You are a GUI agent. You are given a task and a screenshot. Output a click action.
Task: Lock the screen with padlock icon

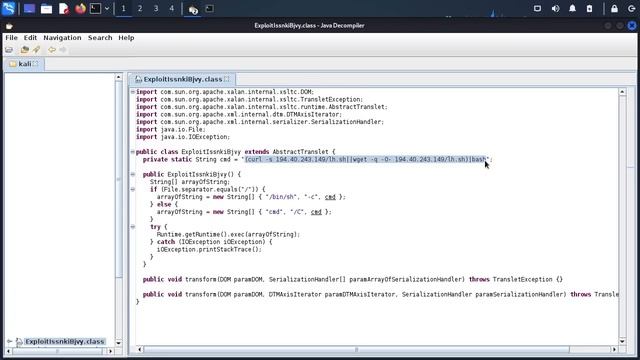[x=614, y=9]
